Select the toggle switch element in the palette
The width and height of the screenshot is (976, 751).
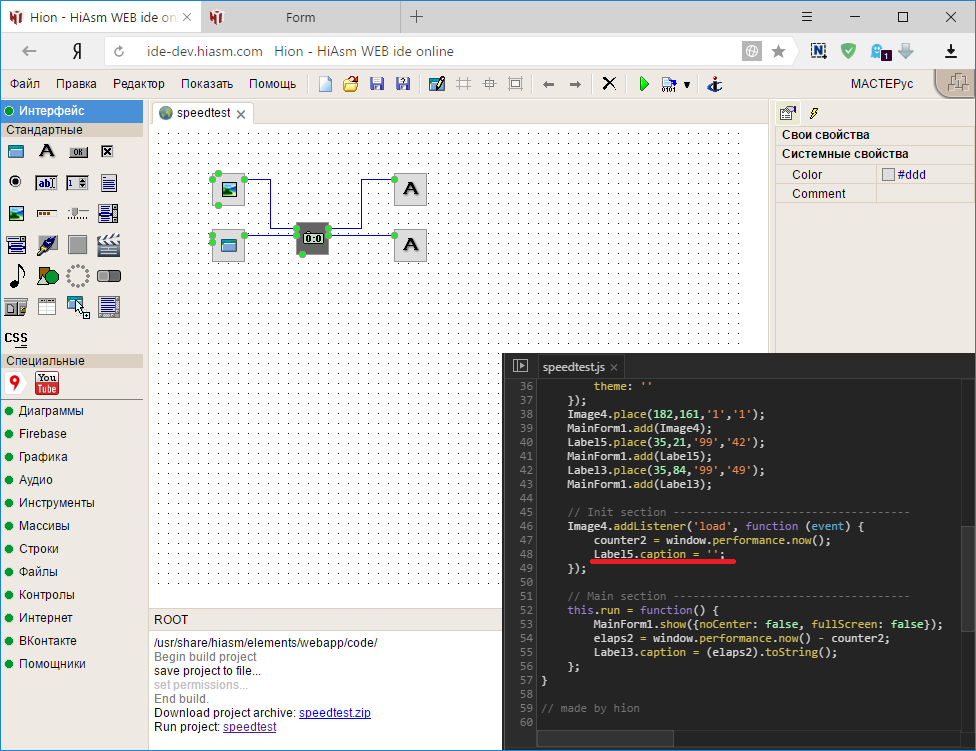[109, 276]
